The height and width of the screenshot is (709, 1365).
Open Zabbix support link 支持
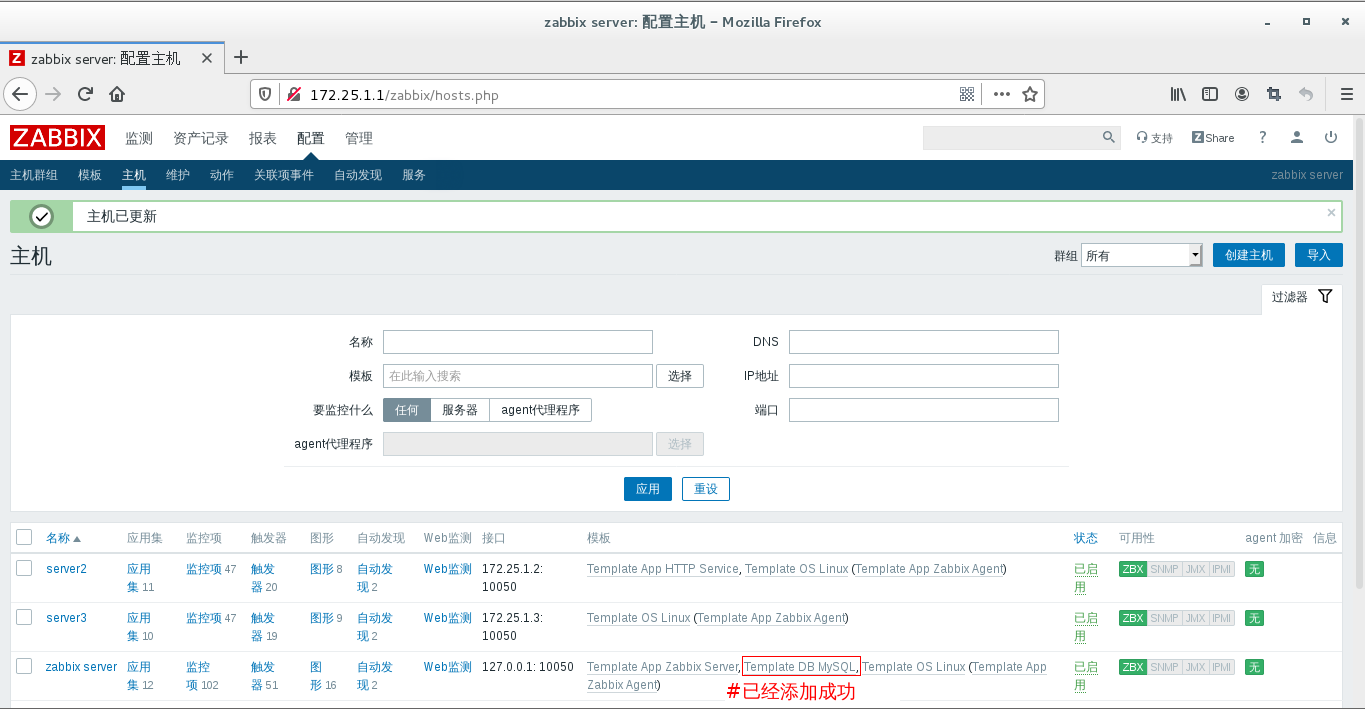[1154, 138]
